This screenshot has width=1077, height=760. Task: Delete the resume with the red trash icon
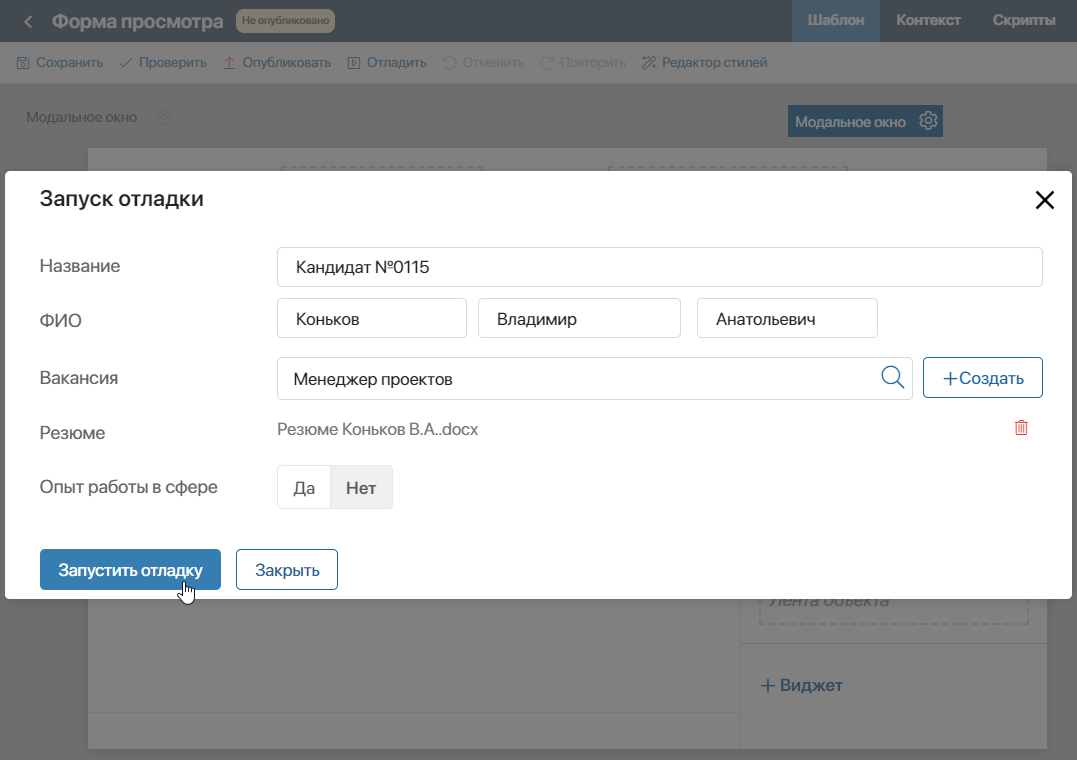pyautogui.click(x=1021, y=427)
